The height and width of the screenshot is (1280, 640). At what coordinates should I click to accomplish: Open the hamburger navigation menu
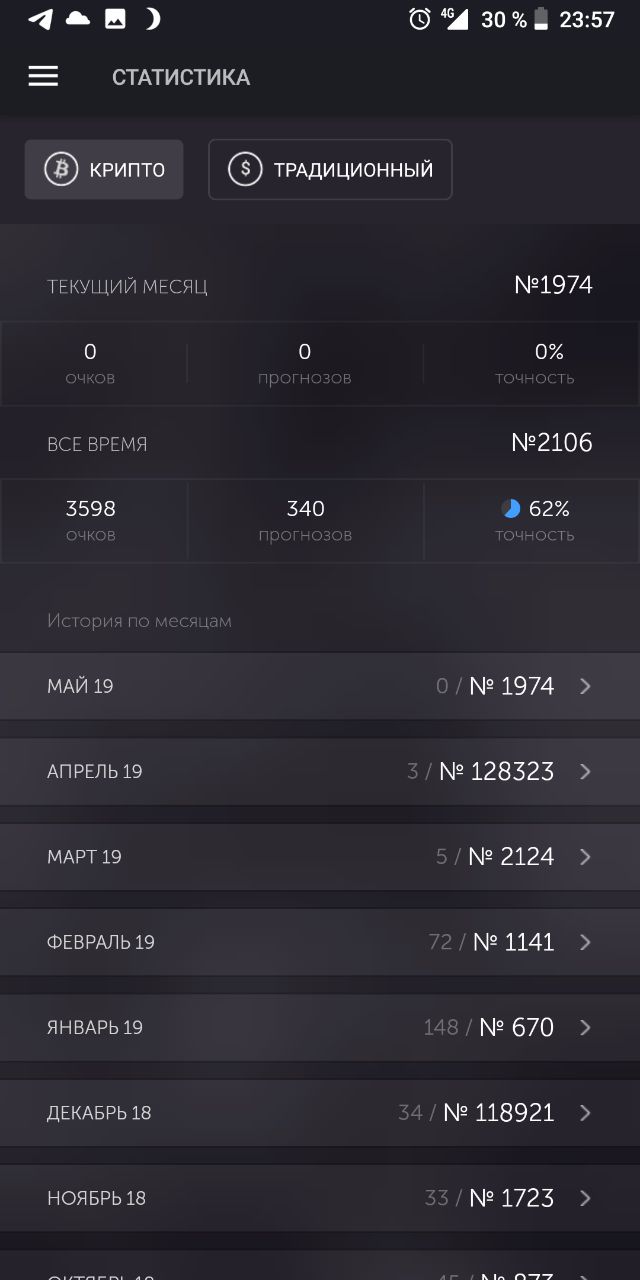[43, 77]
